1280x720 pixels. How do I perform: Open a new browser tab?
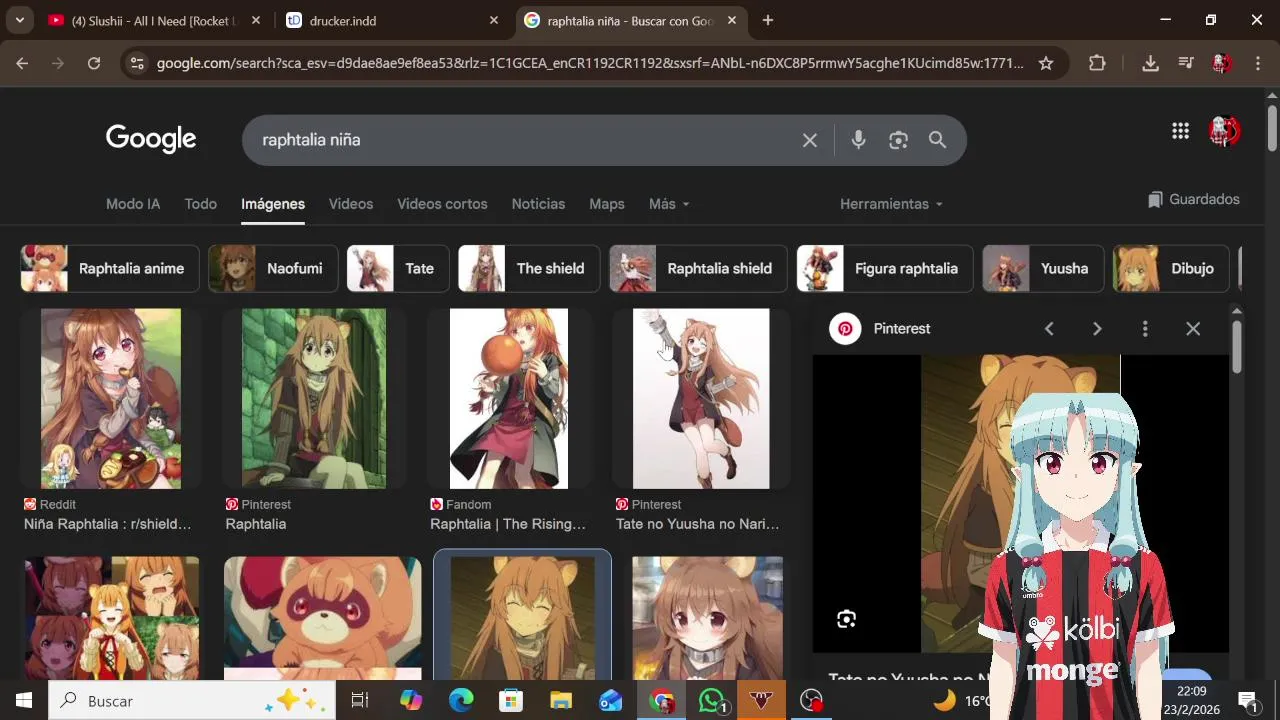point(768,20)
